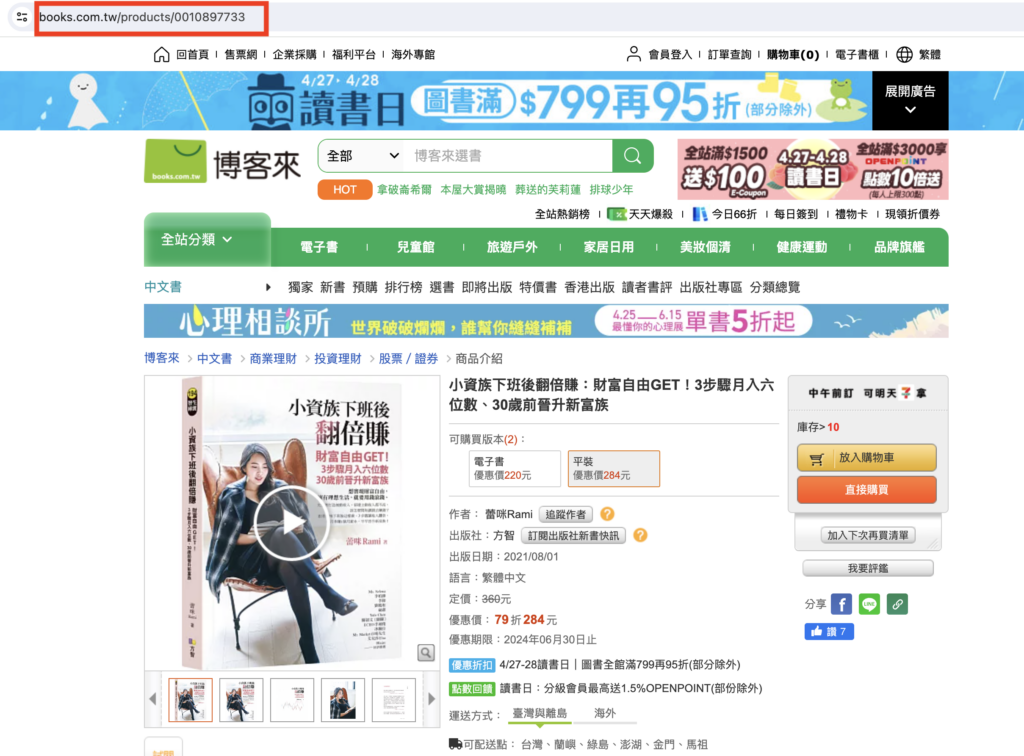
Task: Click the 博客來 logo
Action: click(x=222, y=161)
